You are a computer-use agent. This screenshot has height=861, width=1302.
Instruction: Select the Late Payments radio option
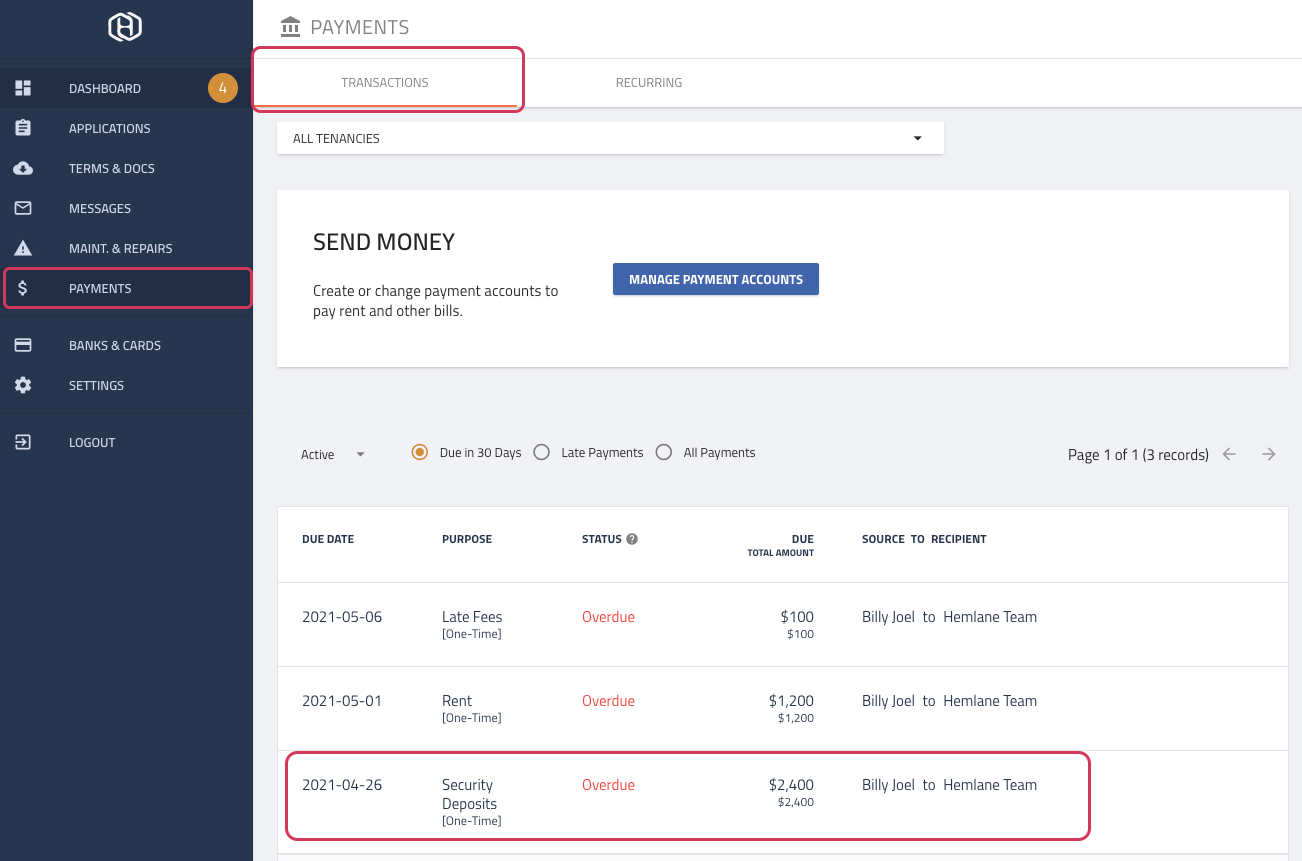(542, 452)
